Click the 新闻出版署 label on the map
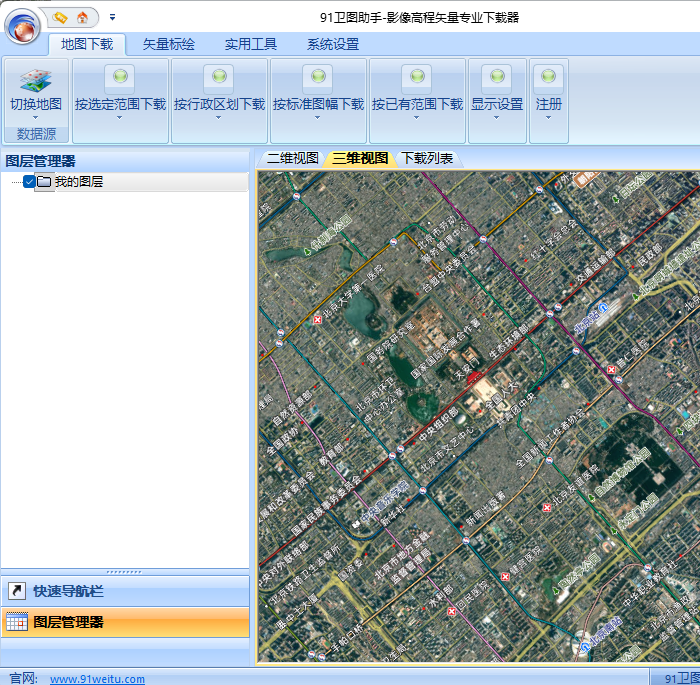This screenshot has width=700, height=685. pos(486,508)
